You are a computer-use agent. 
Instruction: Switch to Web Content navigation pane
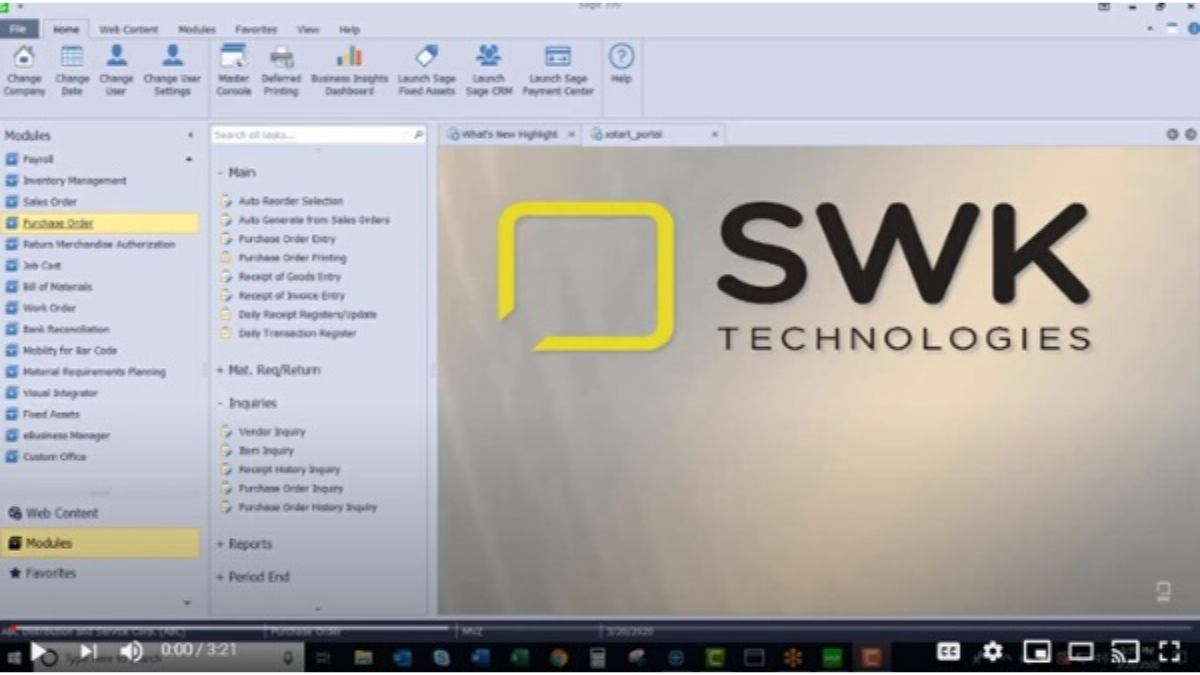coord(62,513)
